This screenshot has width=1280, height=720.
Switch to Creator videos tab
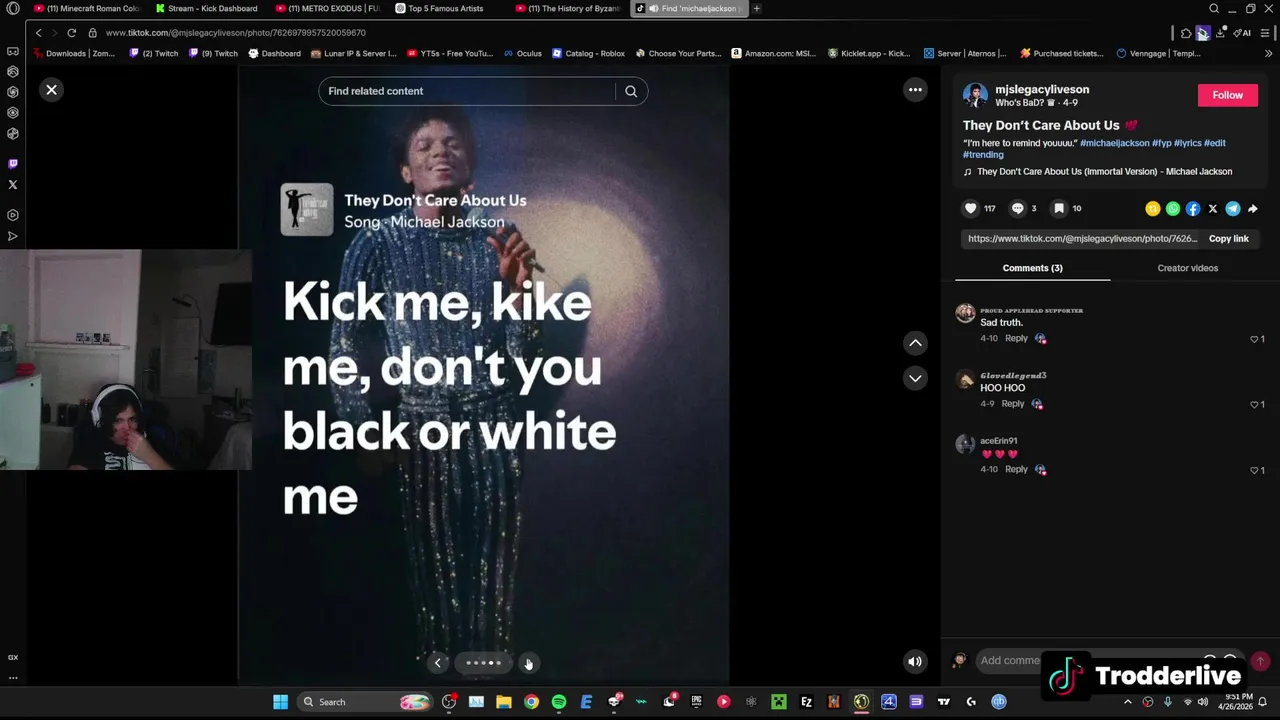(1187, 268)
